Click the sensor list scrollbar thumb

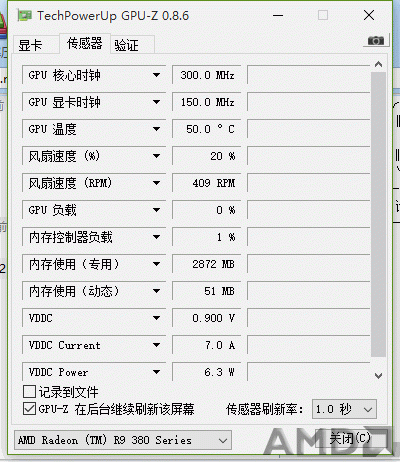pos(378,214)
